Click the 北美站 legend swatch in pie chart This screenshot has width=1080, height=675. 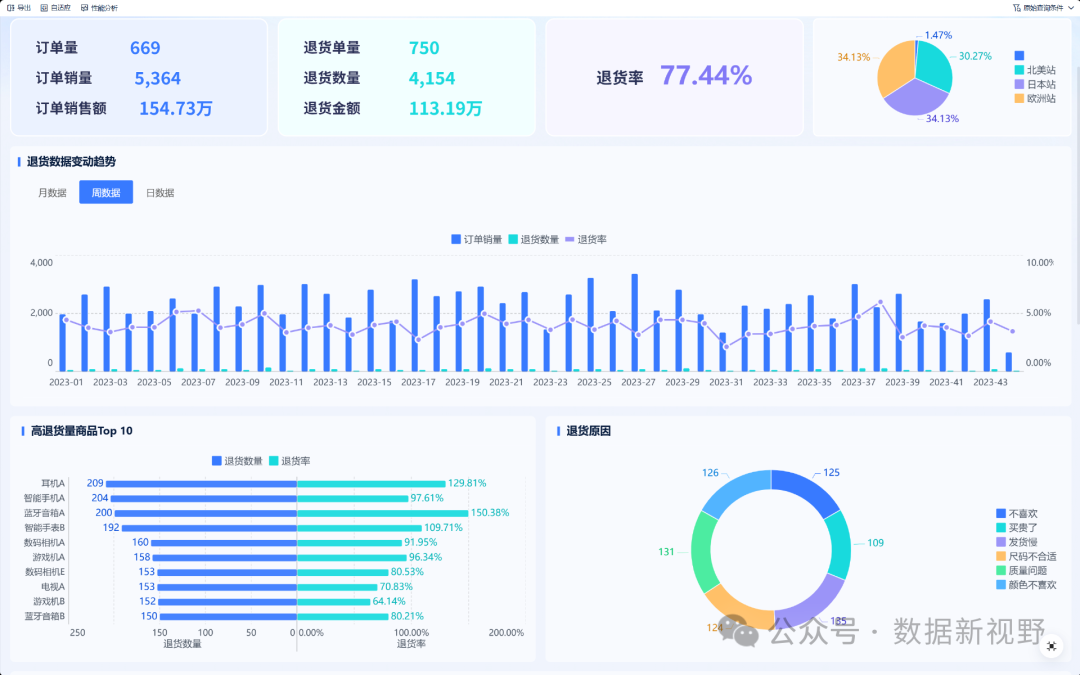1019,70
